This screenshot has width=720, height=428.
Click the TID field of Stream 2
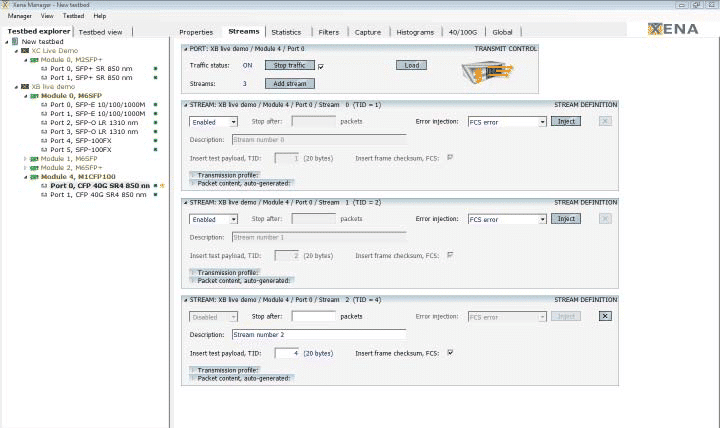pyautogui.click(x=287, y=353)
